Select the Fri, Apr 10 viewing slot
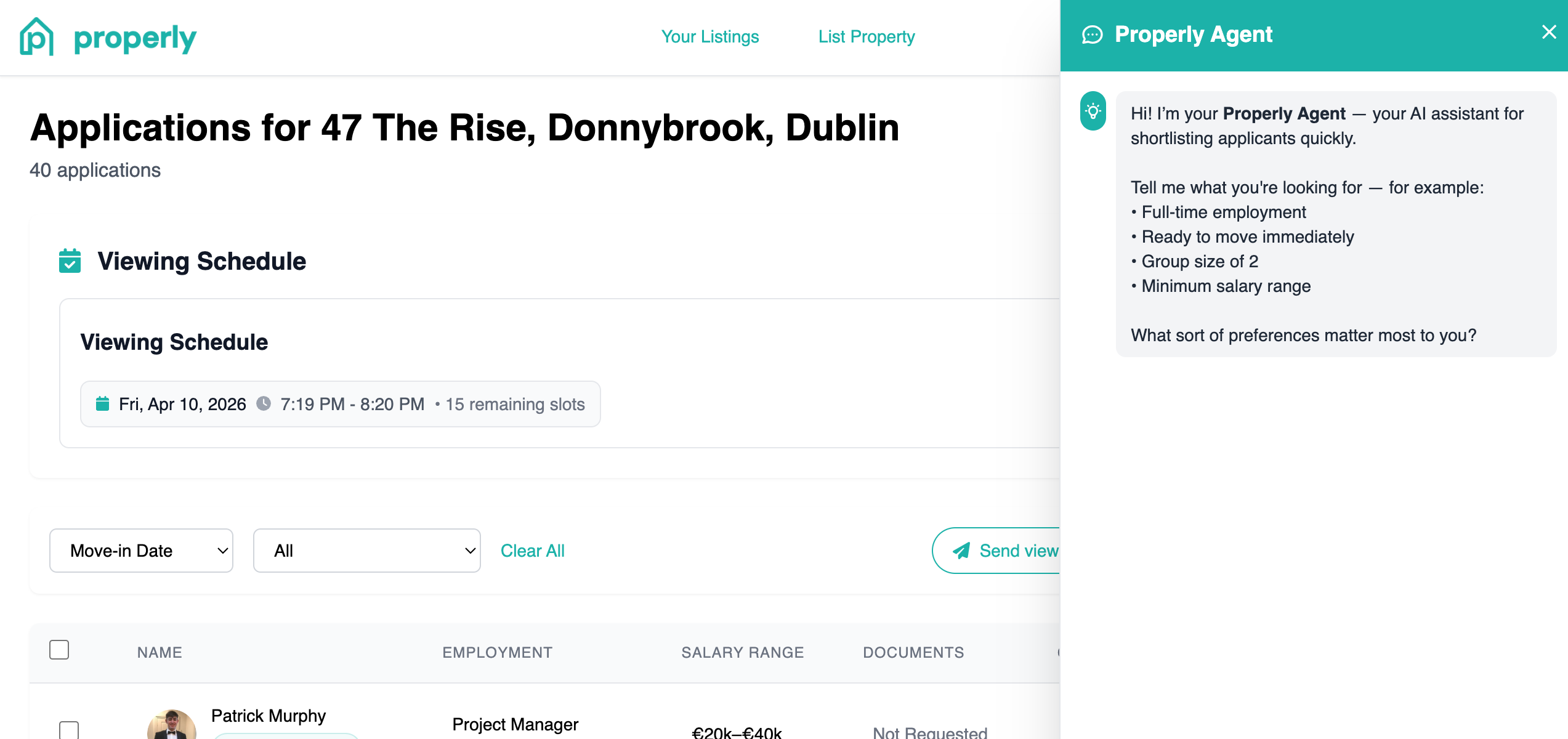This screenshot has width=1568, height=739. point(340,404)
